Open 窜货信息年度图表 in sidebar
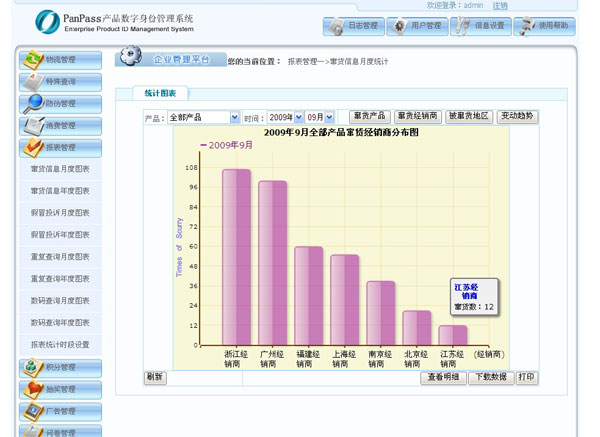The height and width of the screenshot is (437, 600). (x=60, y=191)
